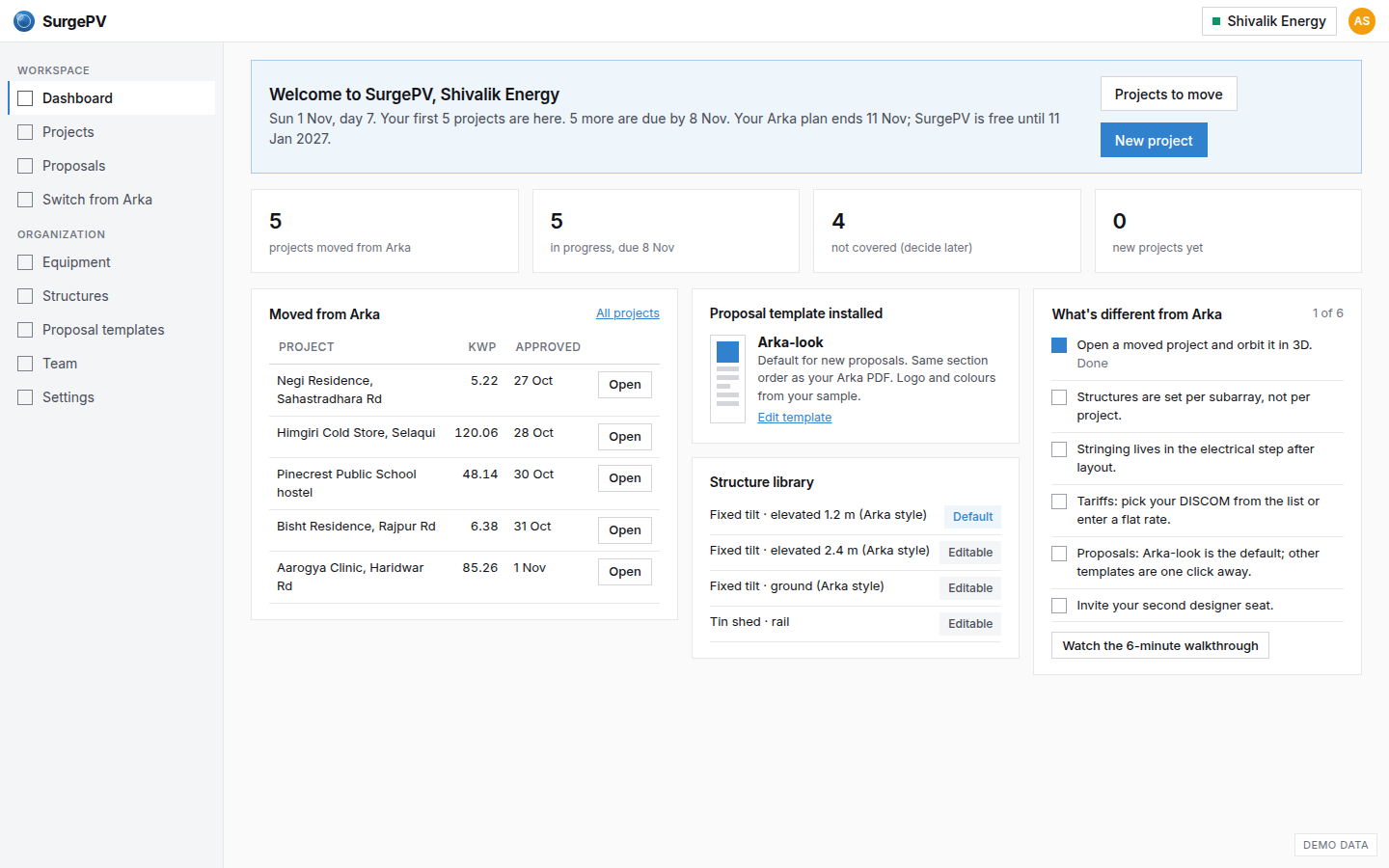1389x868 pixels.
Task: Open the AS user avatar
Action: click(x=1361, y=21)
